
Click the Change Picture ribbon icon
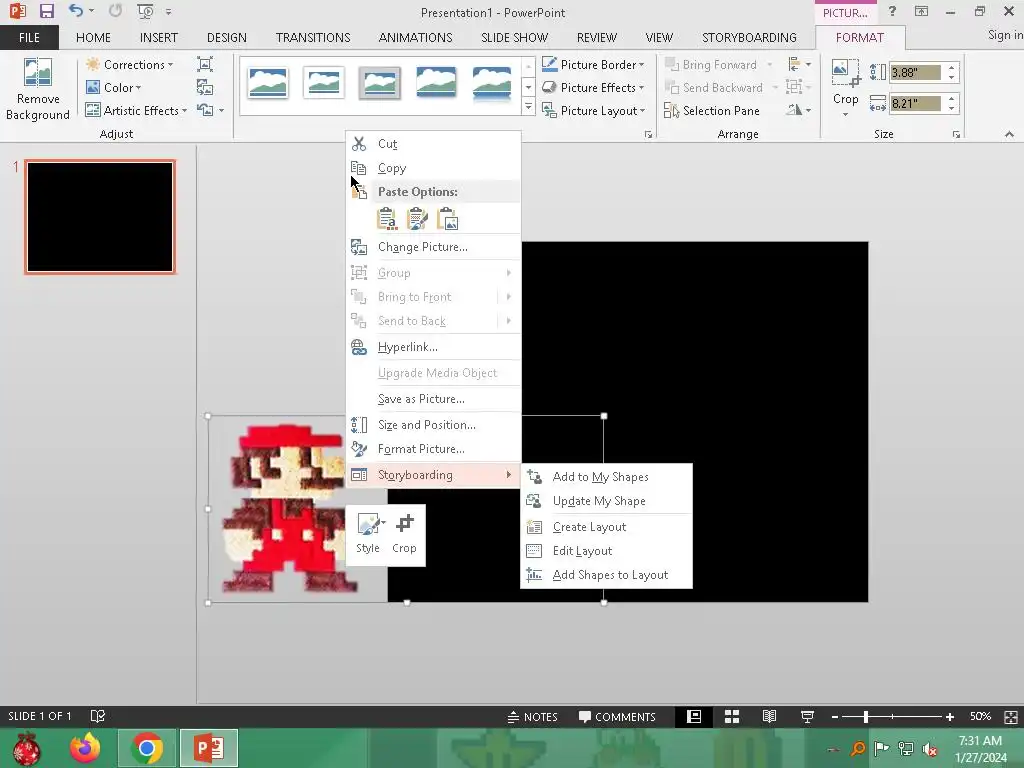(205, 88)
